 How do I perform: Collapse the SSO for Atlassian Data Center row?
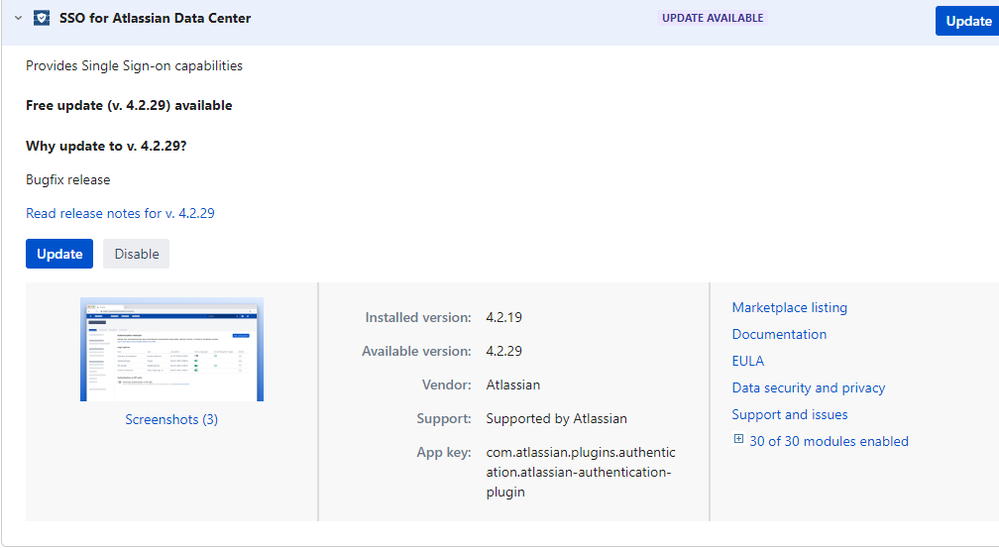[x=18, y=18]
